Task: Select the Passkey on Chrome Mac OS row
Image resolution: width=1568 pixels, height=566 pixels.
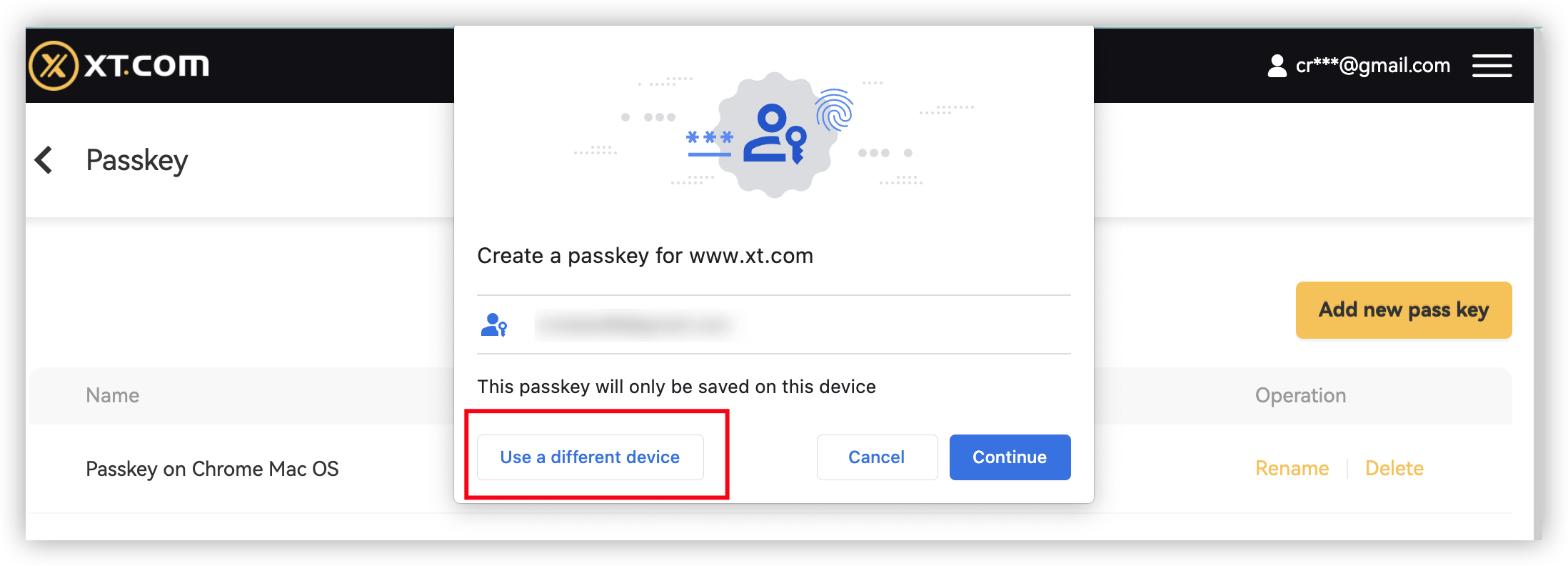Action: pos(212,469)
